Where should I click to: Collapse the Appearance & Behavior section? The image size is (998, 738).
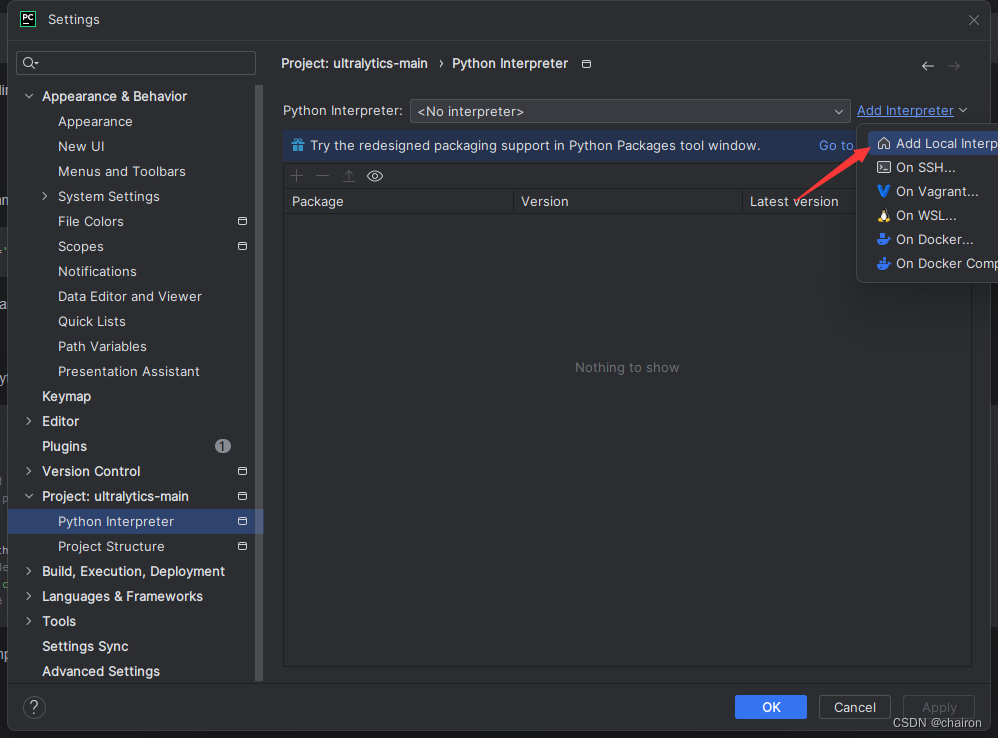29,96
